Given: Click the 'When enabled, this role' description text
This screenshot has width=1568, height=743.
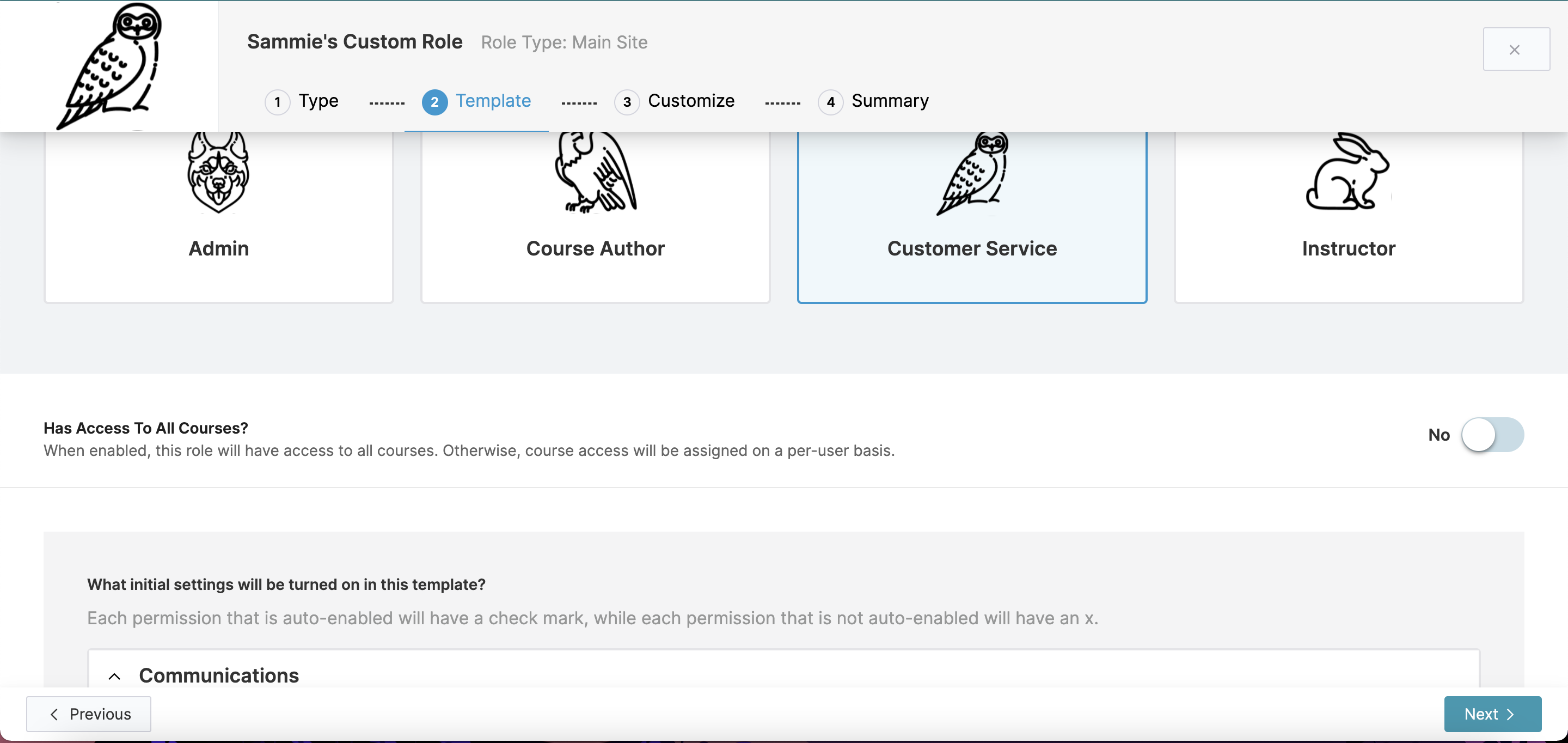Looking at the screenshot, I should (x=469, y=450).
